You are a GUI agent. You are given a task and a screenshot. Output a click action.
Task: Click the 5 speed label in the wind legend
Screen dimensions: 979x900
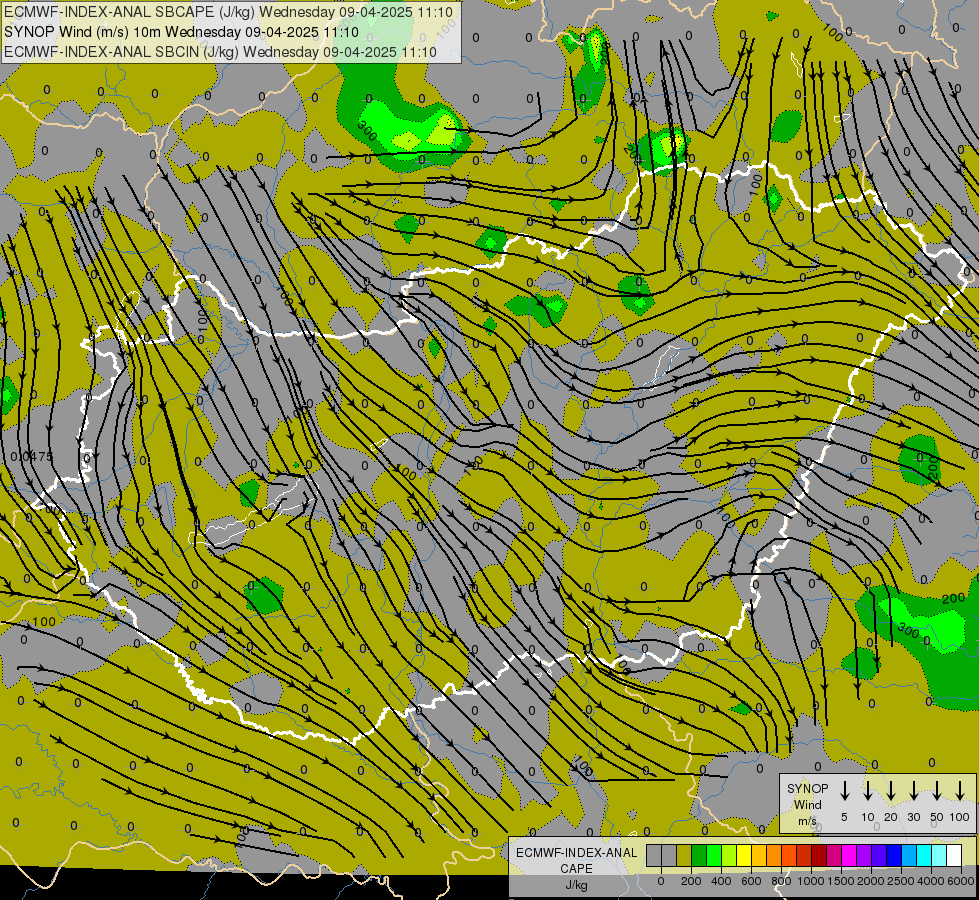click(x=844, y=817)
